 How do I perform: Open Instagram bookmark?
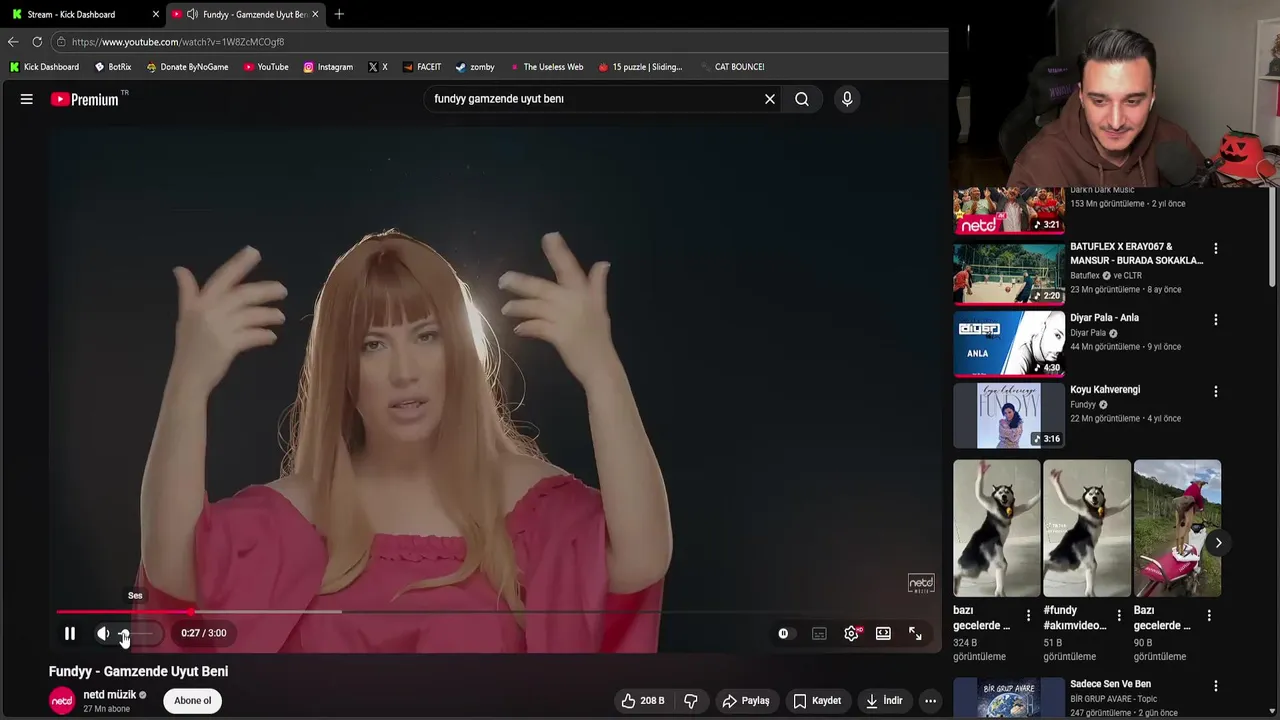tap(328, 67)
